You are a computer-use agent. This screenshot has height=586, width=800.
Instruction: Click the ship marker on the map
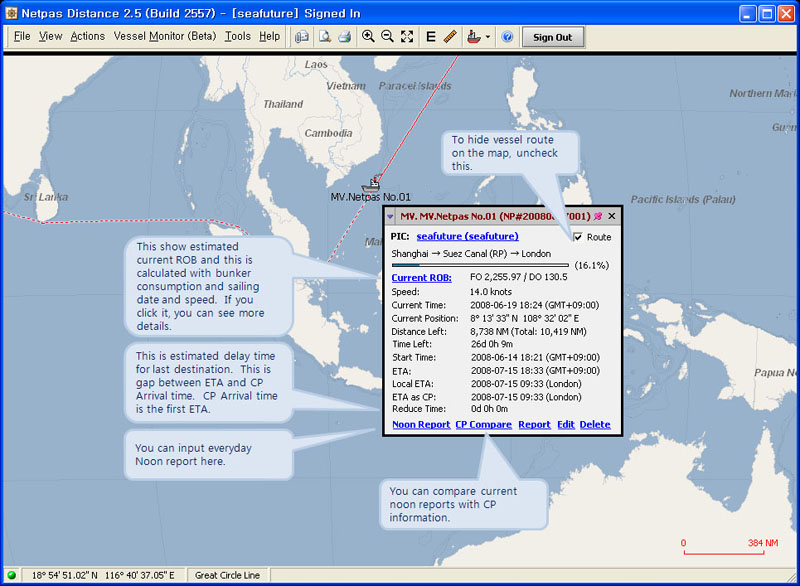pos(372,184)
